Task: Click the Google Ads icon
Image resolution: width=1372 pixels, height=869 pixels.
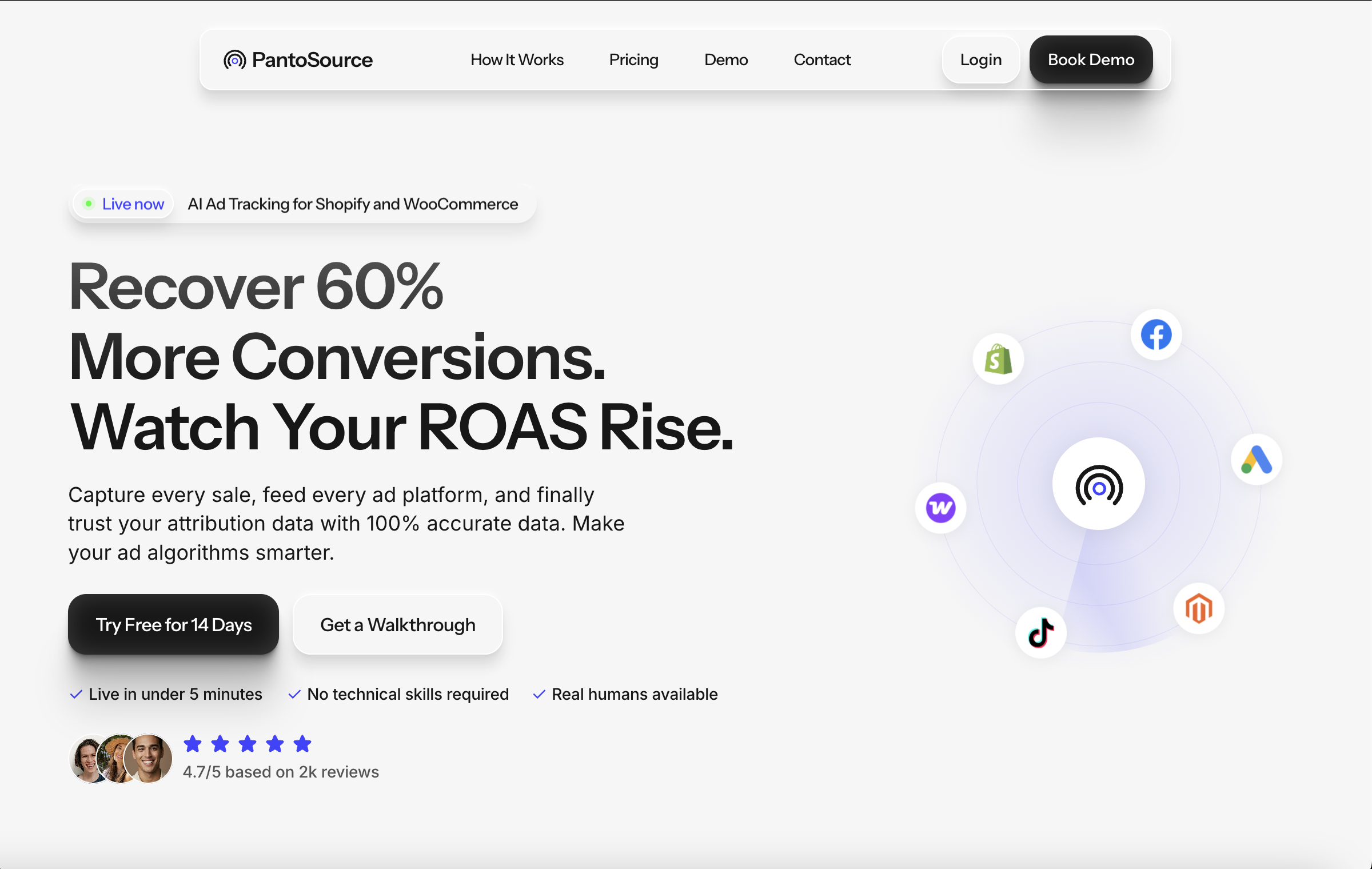Action: click(1256, 460)
